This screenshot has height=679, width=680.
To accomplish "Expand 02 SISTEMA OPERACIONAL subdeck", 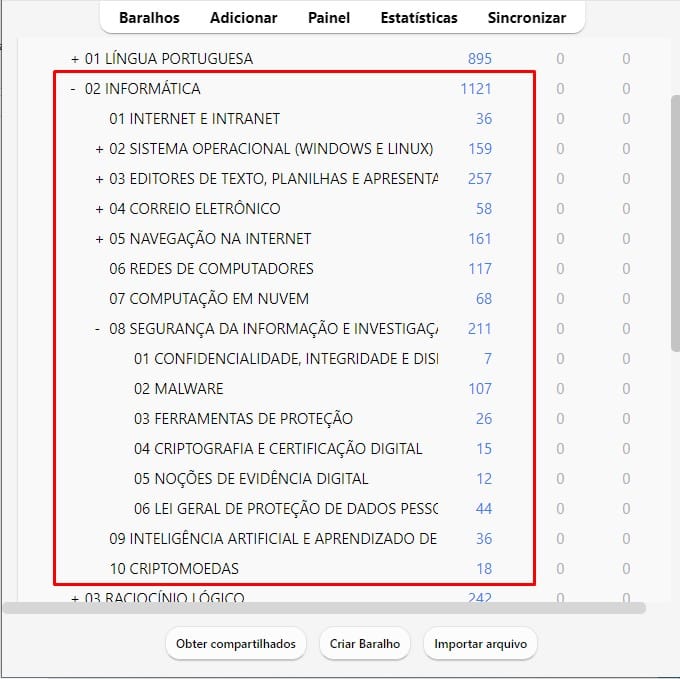I will [x=99, y=149].
